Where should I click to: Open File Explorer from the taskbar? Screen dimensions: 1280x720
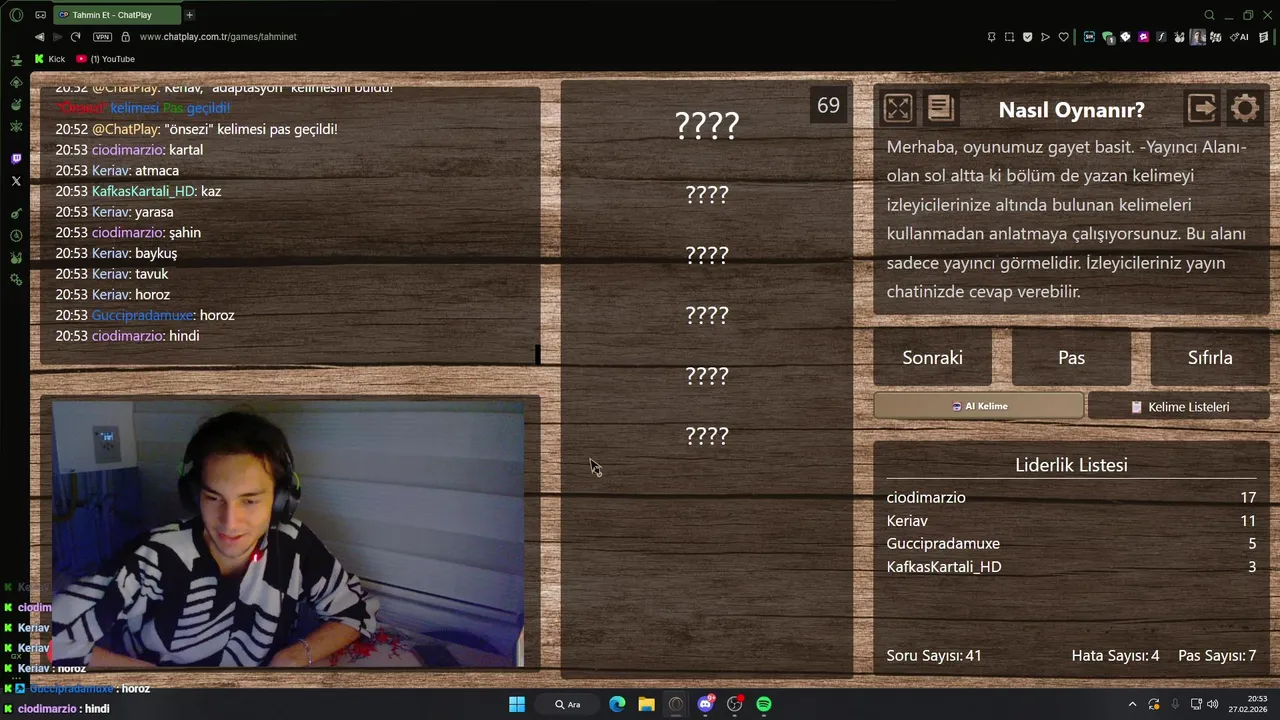point(647,704)
